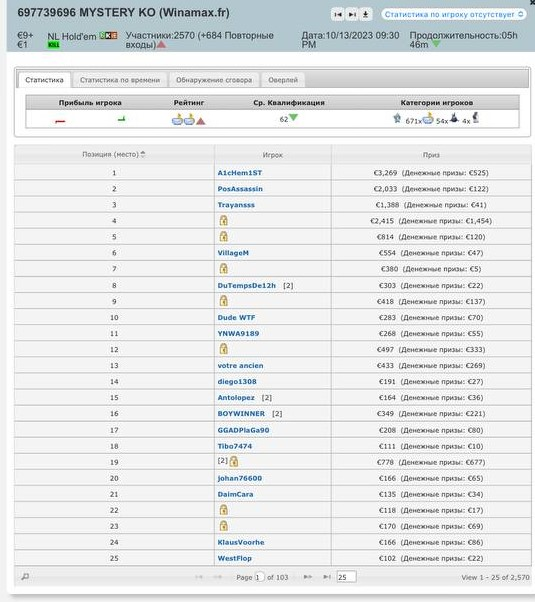Click the lock icon in position 23 row

click(224, 526)
